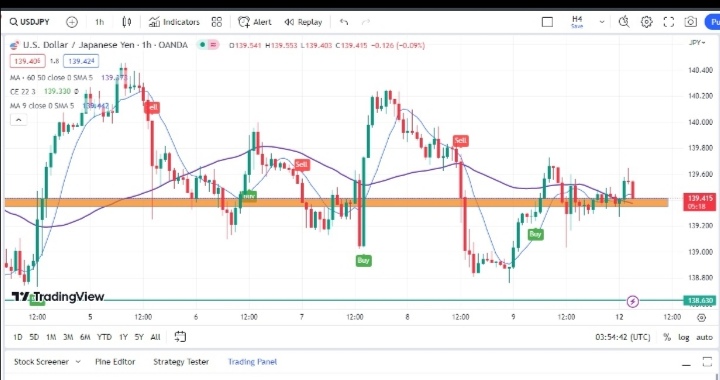Click the compare or add symbol plus icon

coord(72,22)
